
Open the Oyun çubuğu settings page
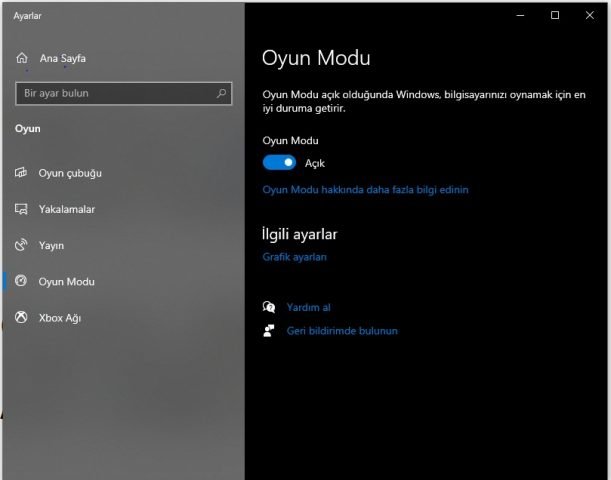click(70, 173)
